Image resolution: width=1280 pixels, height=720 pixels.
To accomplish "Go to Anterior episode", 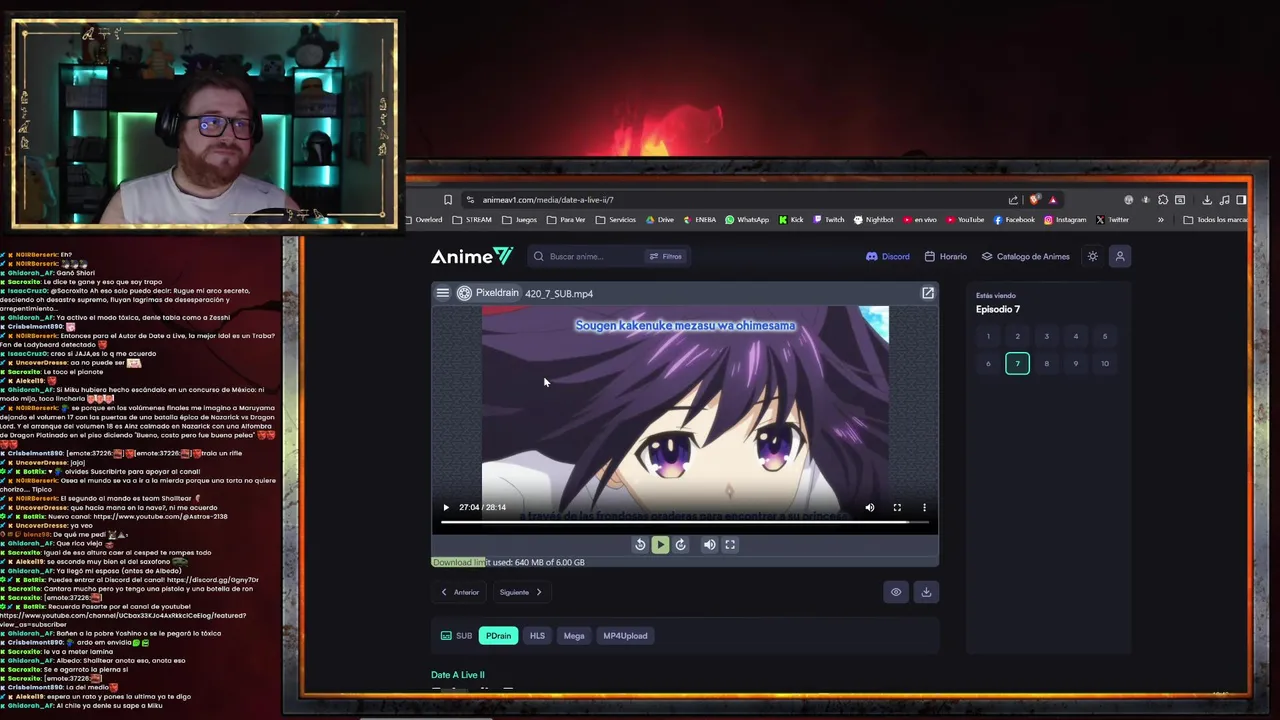I will click(x=460, y=592).
